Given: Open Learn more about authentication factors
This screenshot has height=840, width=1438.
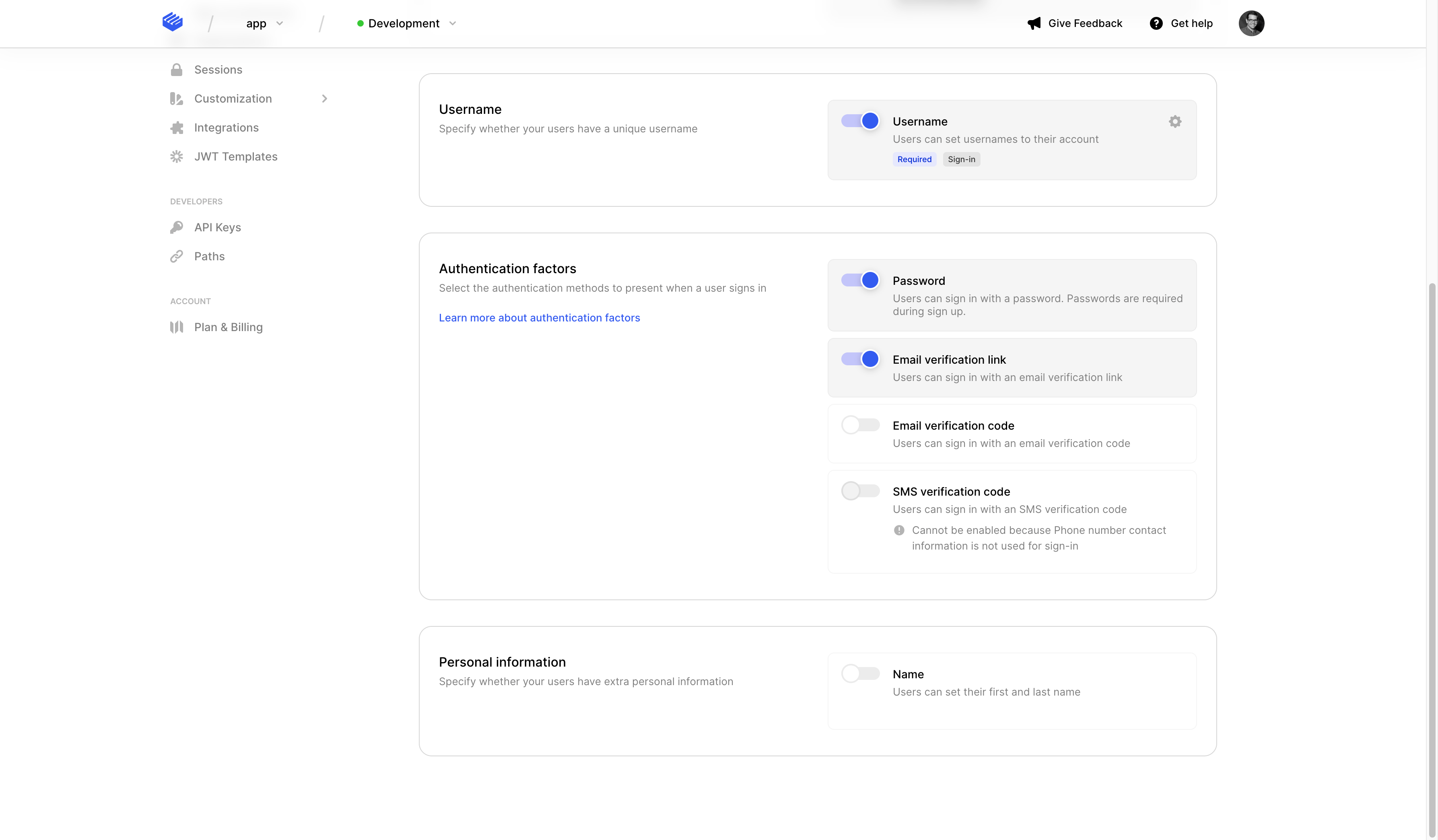Looking at the screenshot, I should click(x=539, y=318).
